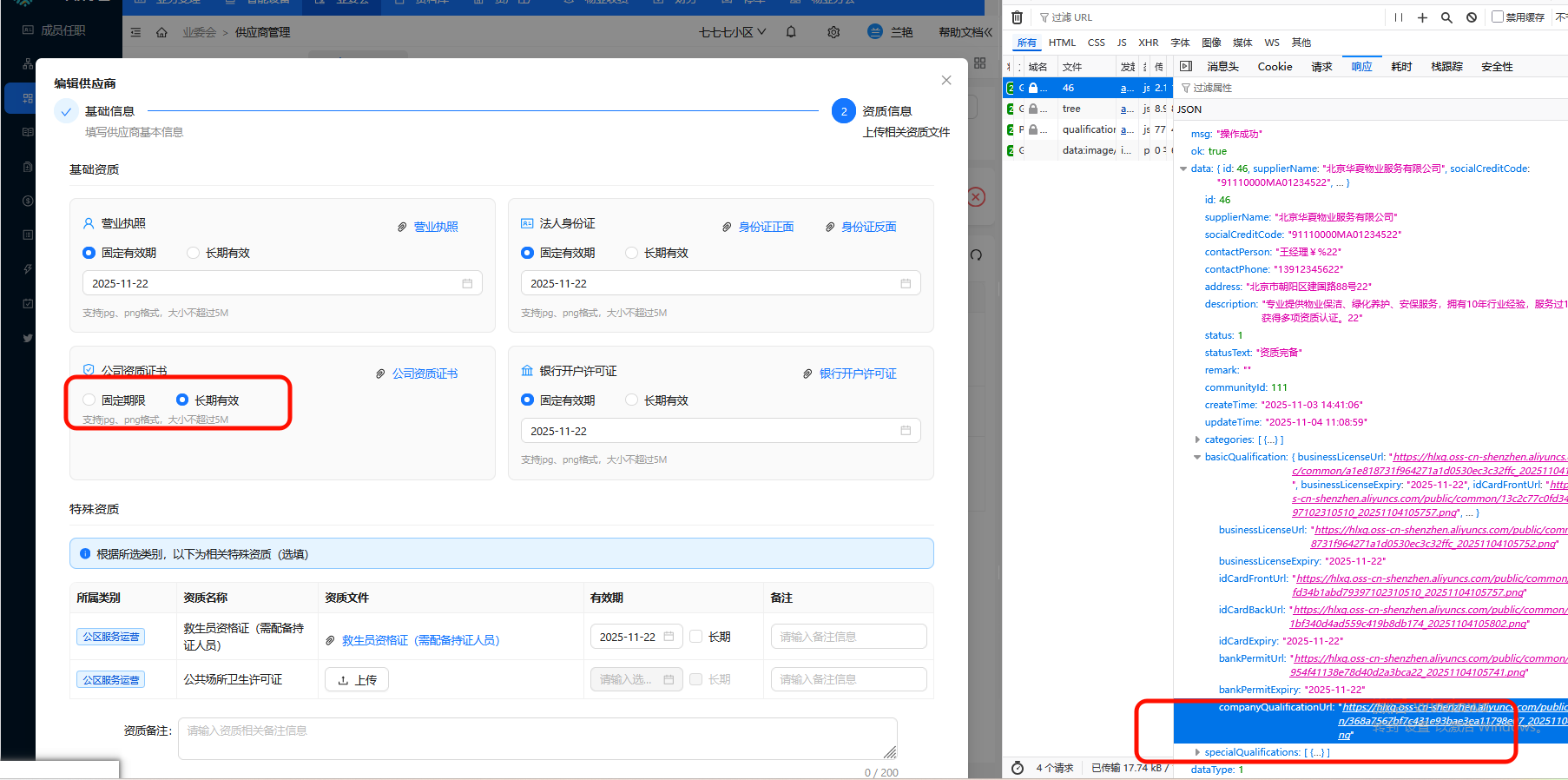Image resolution: width=1568 pixels, height=780 pixels.
Task: Click the block requests icon in devtools
Action: [1472, 17]
